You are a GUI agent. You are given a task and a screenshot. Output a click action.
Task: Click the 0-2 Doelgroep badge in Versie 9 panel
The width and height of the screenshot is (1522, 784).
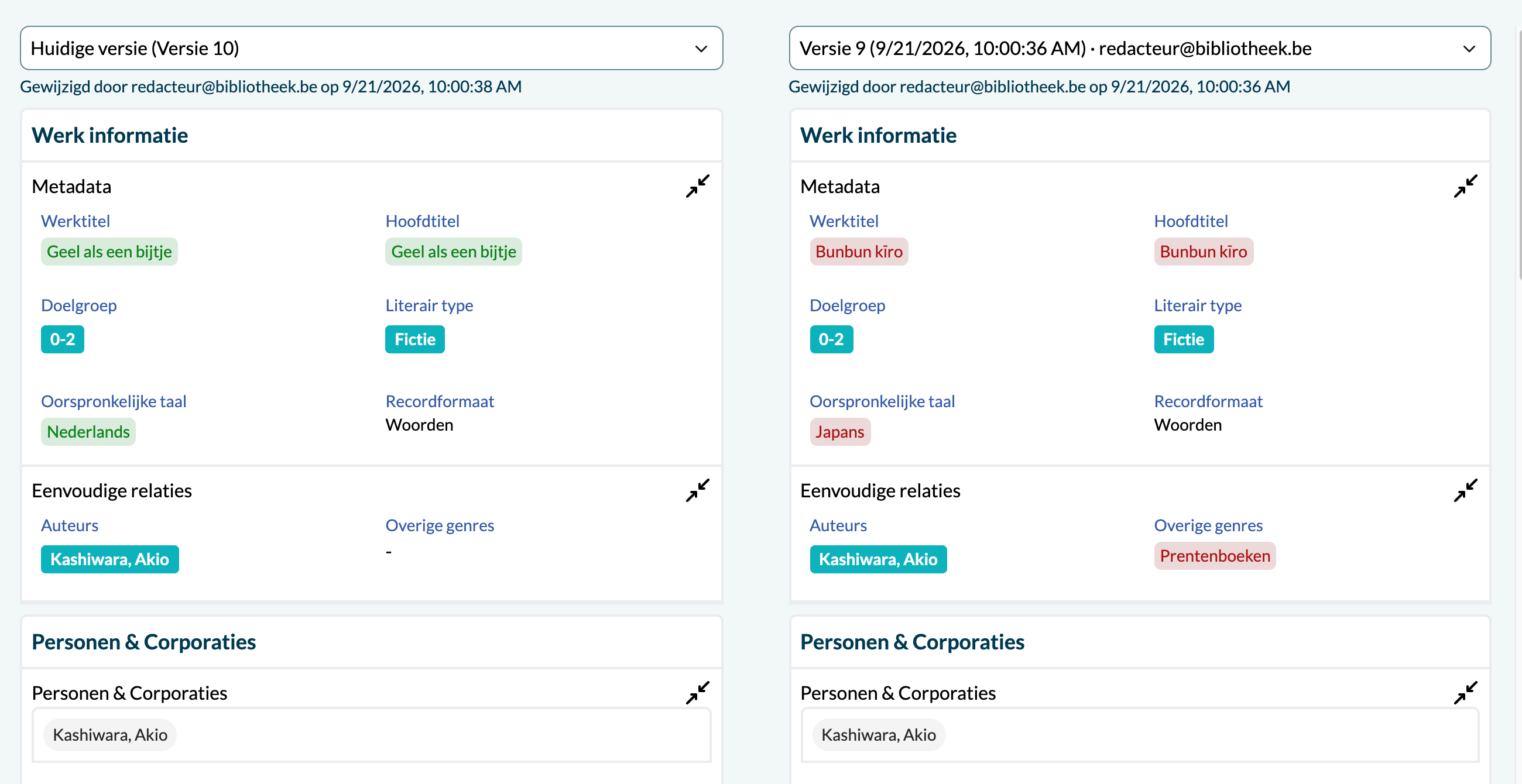[x=831, y=339]
